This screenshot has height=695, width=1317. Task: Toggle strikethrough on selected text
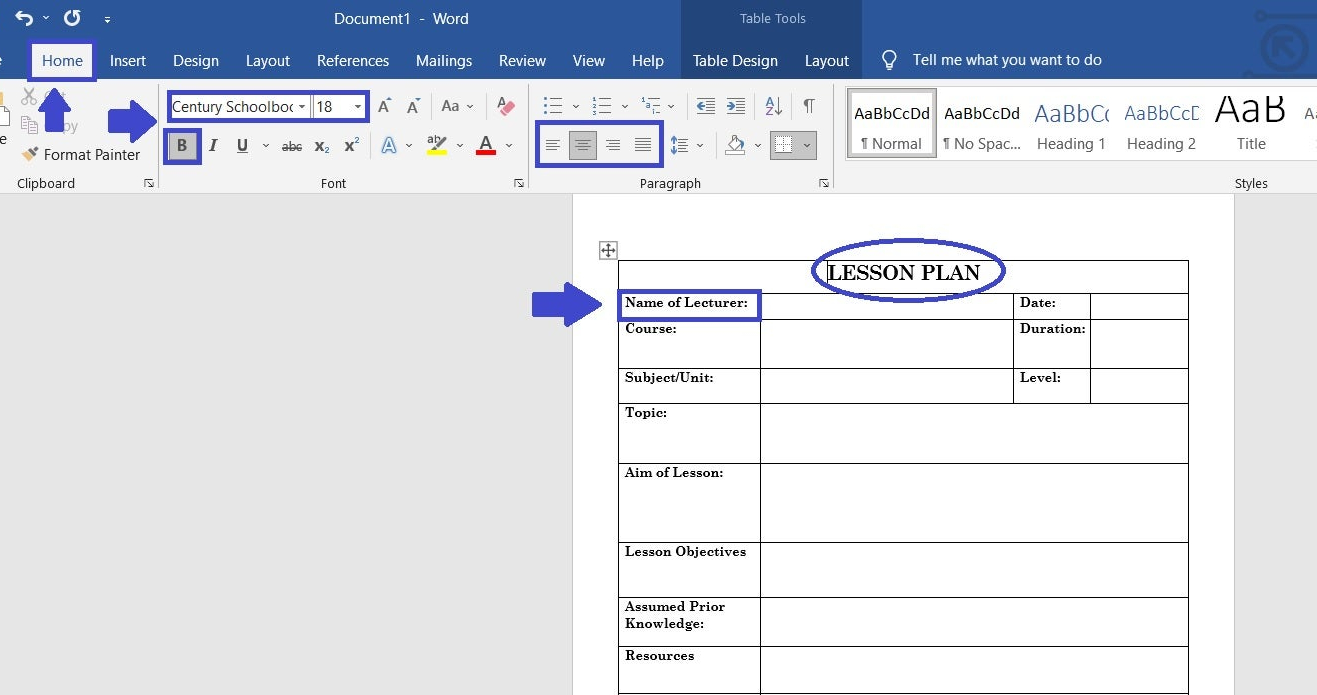(291, 145)
